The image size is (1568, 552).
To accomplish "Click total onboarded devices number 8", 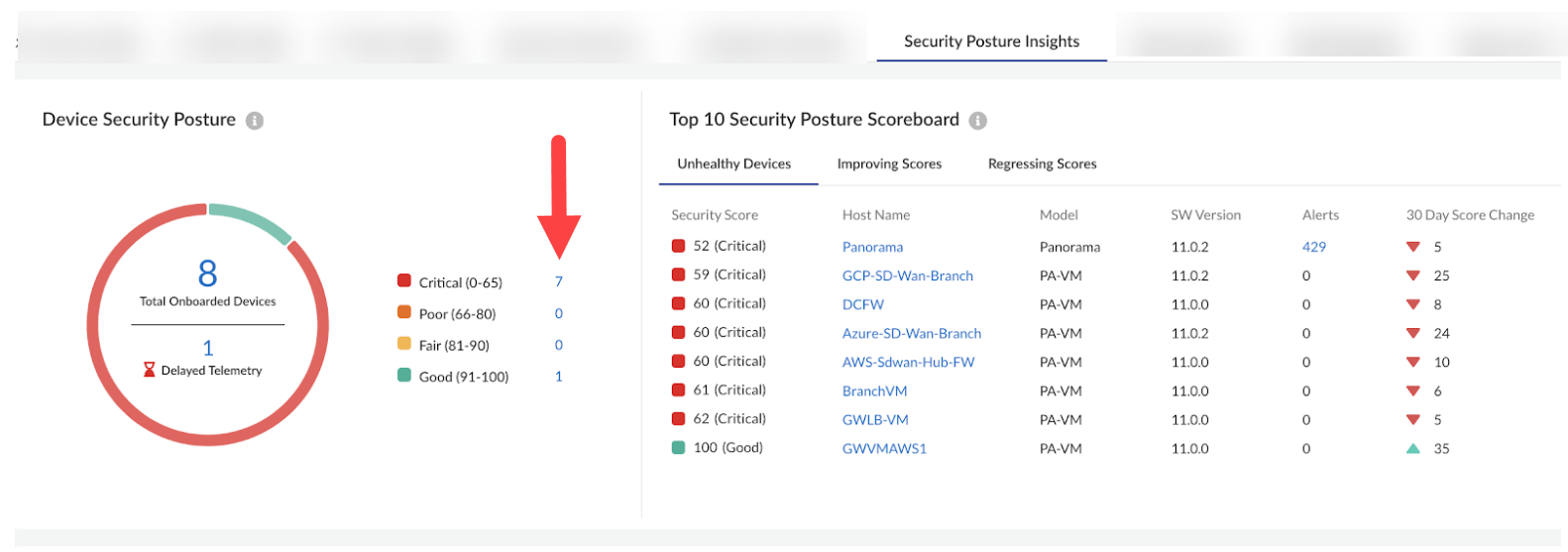I will (208, 273).
